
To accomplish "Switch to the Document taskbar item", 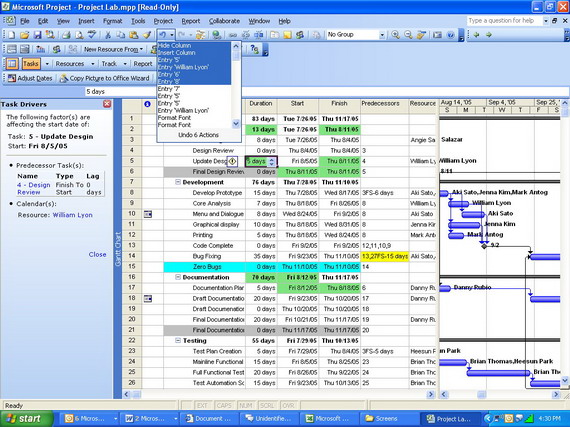I will [x=209, y=419].
